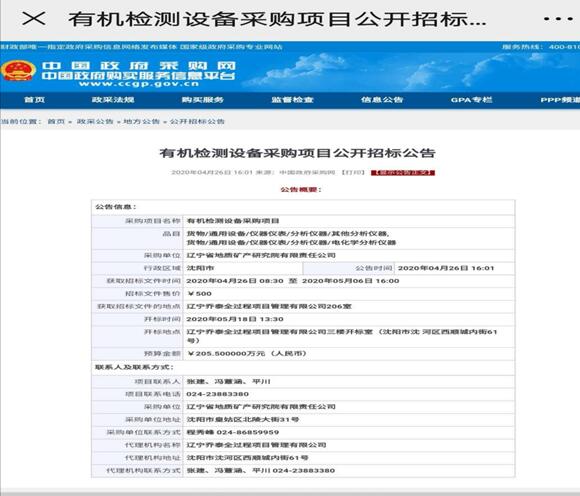Go to the 监督检查 menu item
The image size is (580, 496).
[293, 100]
